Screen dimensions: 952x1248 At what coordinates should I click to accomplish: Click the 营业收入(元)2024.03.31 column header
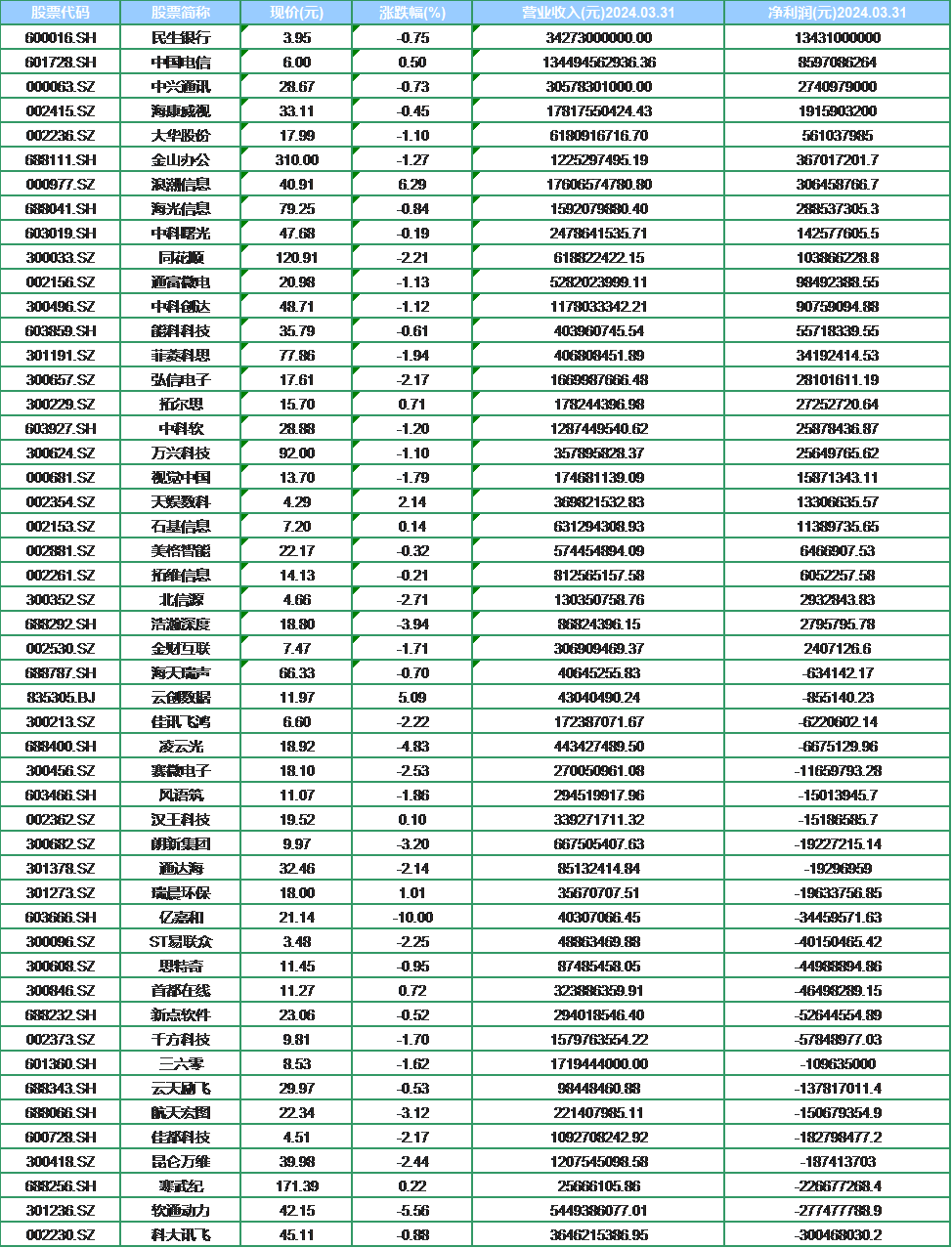pos(598,13)
